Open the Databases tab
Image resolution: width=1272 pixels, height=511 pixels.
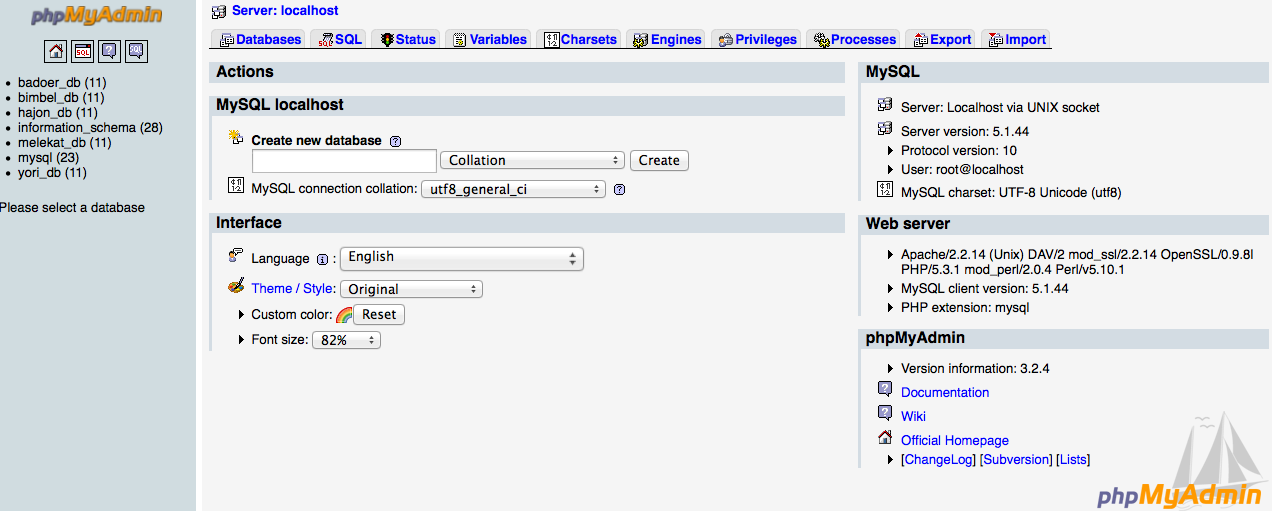tap(259, 39)
